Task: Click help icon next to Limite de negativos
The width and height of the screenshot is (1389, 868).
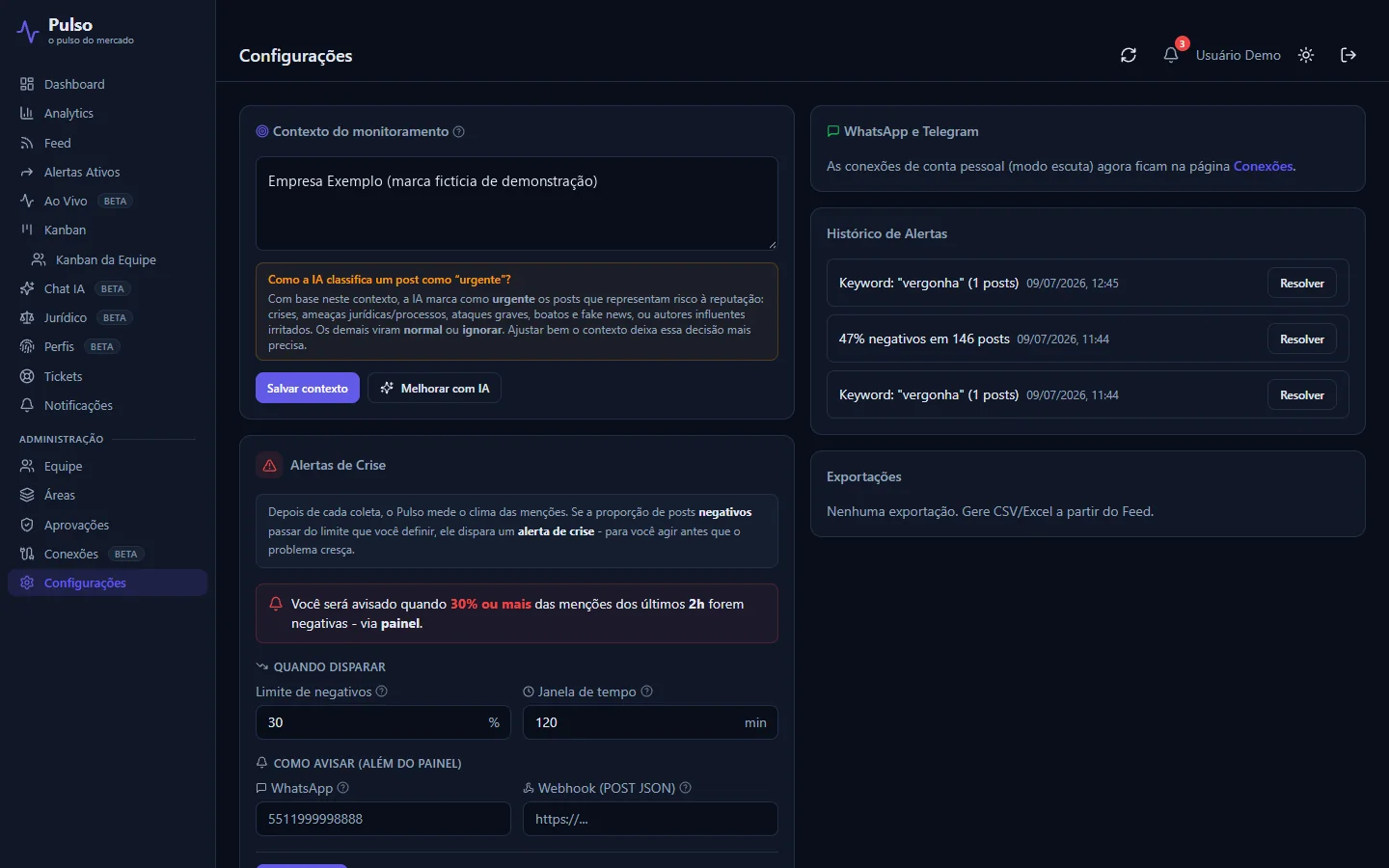Action: (382, 692)
